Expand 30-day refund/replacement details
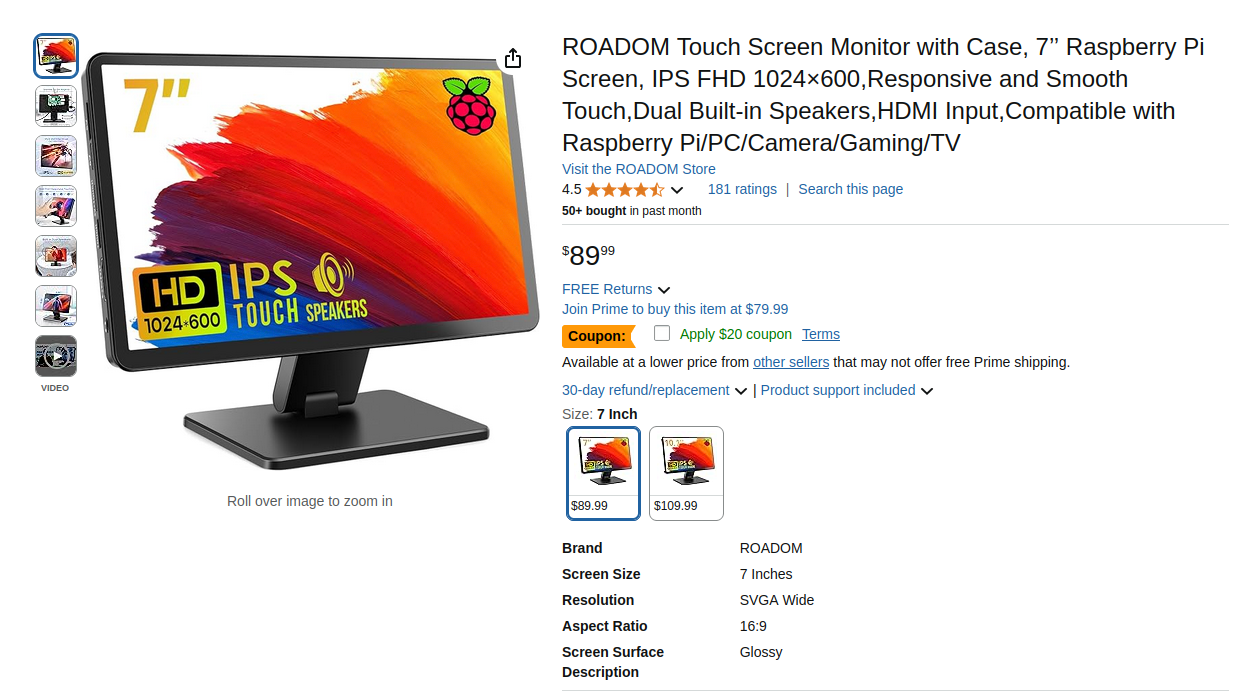 (x=654, y=390)
